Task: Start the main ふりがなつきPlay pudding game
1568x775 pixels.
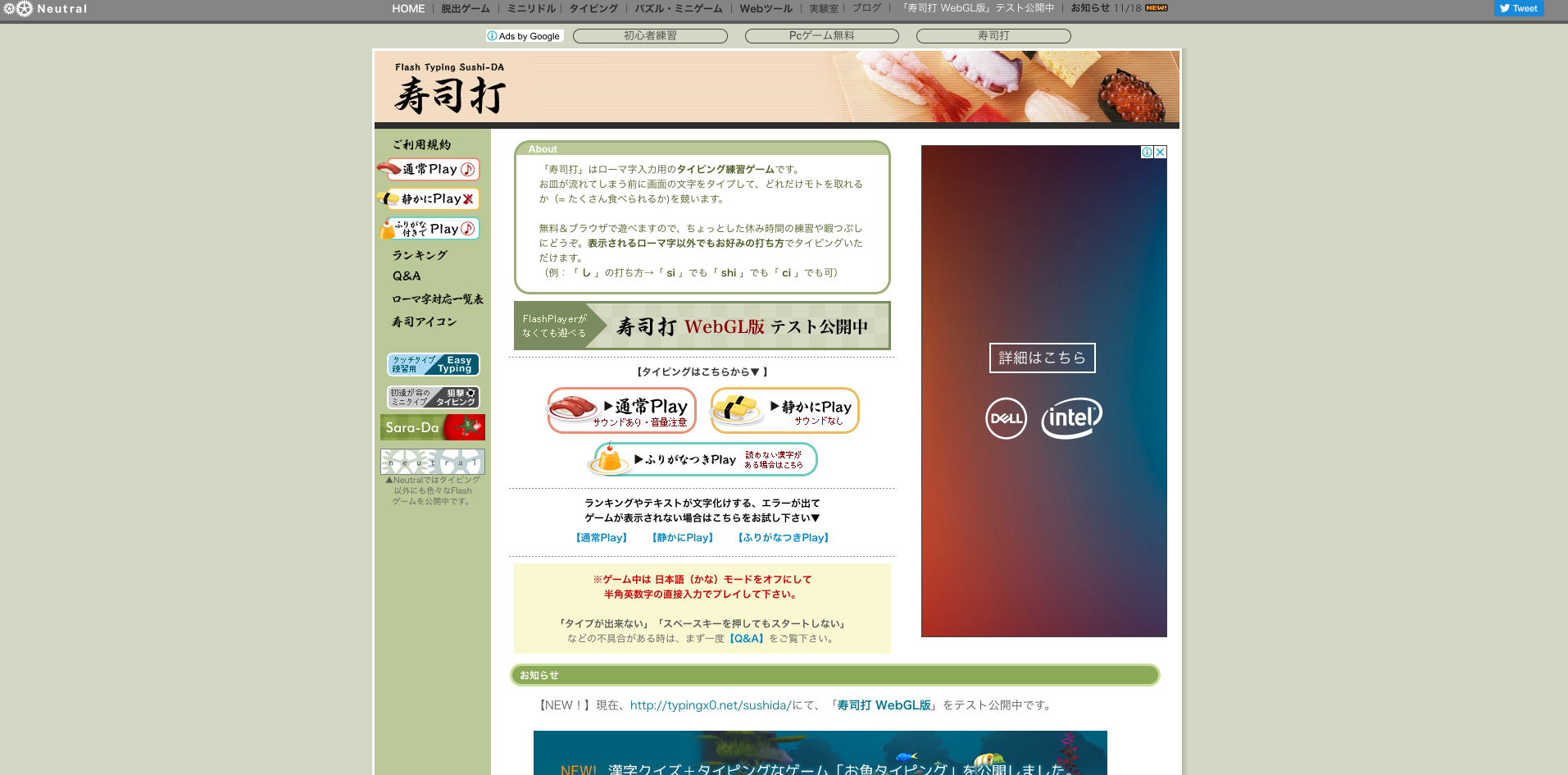Action: coord(702,459)
